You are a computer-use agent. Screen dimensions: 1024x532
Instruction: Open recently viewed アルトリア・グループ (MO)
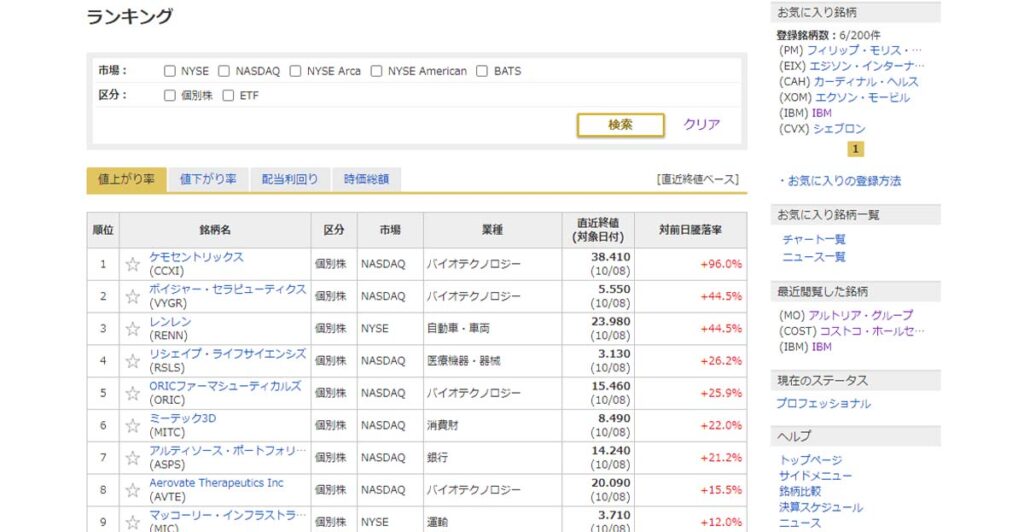coord(861,315)
